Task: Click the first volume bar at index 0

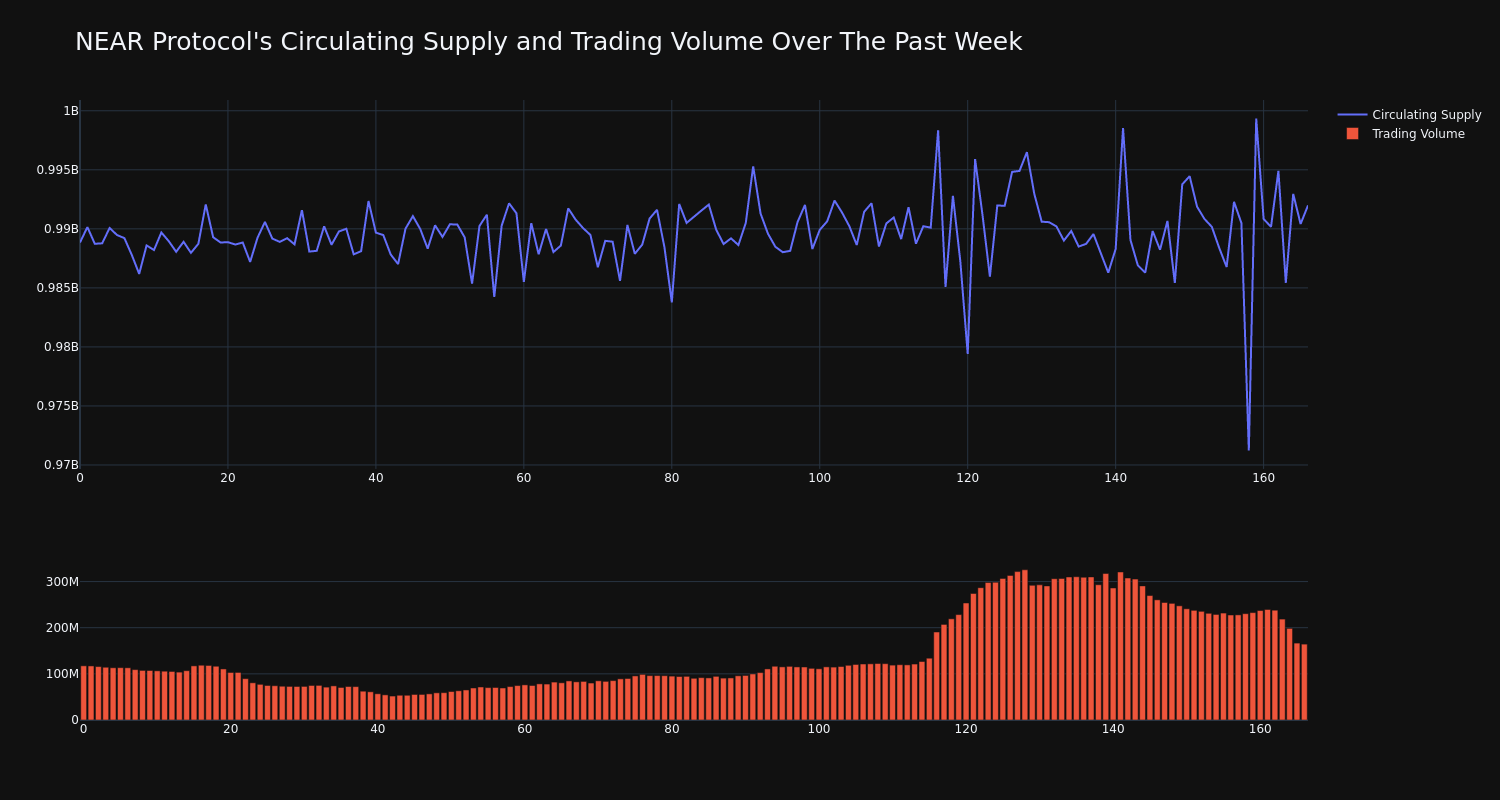Action: coord(84,693)
